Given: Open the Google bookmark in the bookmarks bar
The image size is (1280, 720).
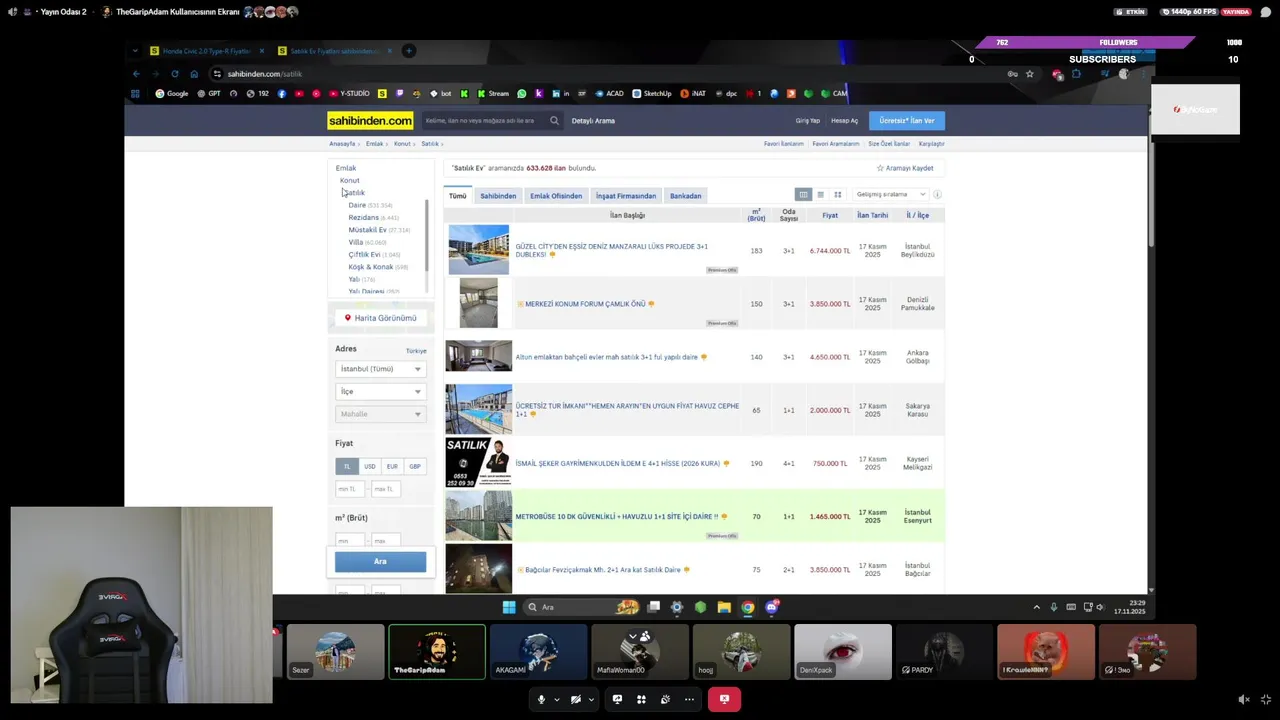Looking at the screenshot, I should (x=172, y=94).
